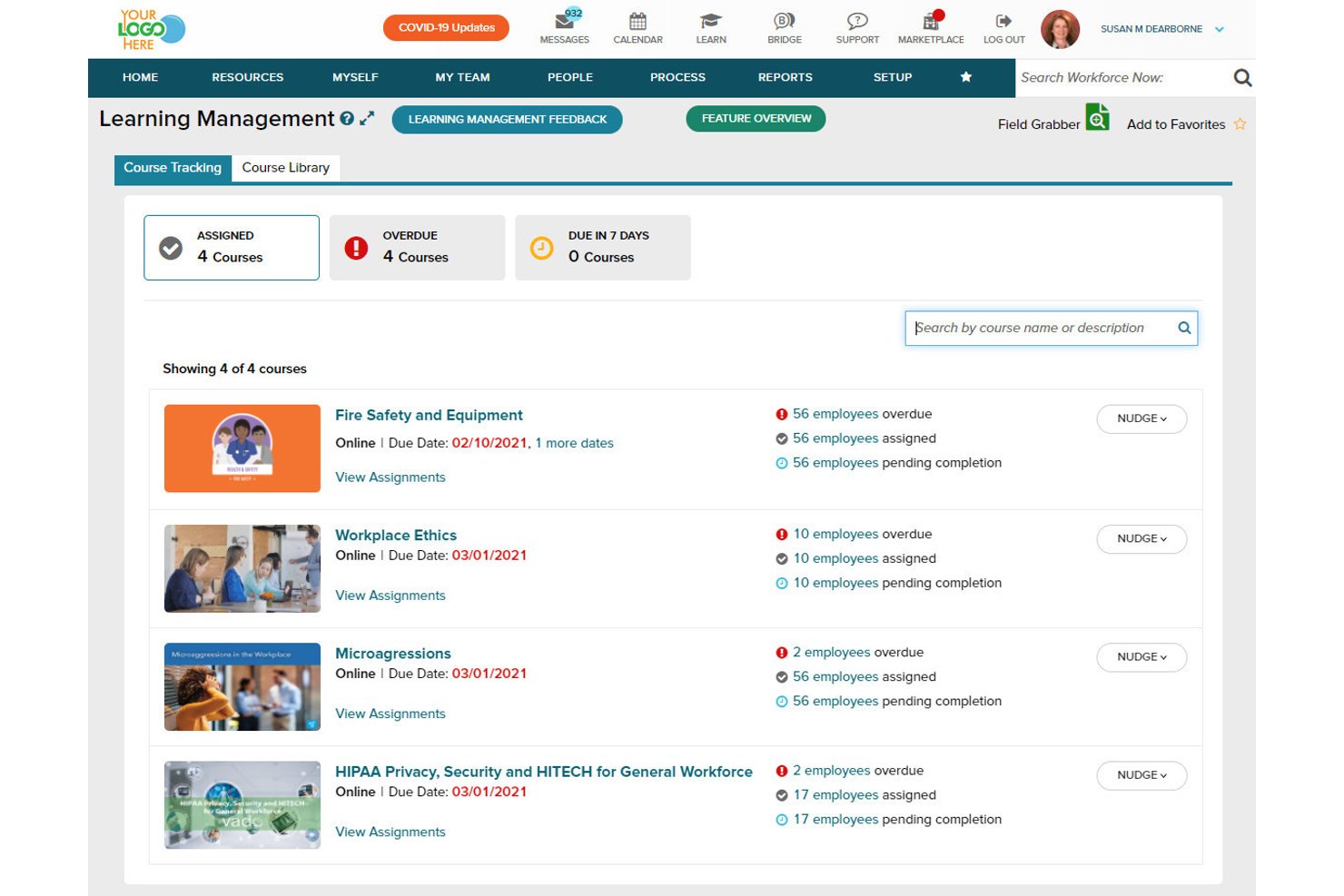Image resolution: width=1344 pixels, height=896 pixels.
Task: Open the Bridge icon
Action: click(x=784, y=21)
